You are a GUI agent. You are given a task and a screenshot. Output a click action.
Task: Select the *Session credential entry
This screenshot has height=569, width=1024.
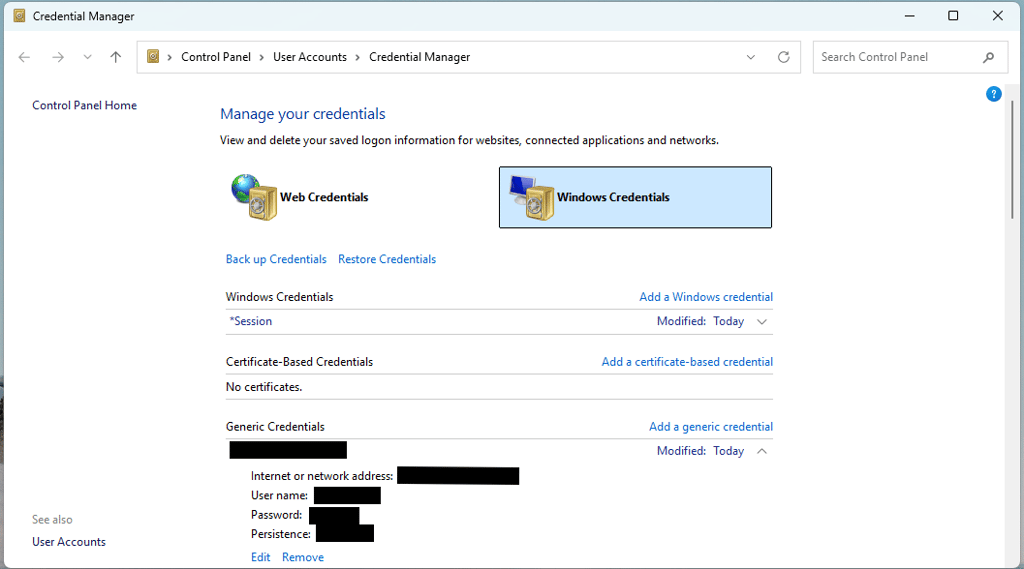coord(251,321)
